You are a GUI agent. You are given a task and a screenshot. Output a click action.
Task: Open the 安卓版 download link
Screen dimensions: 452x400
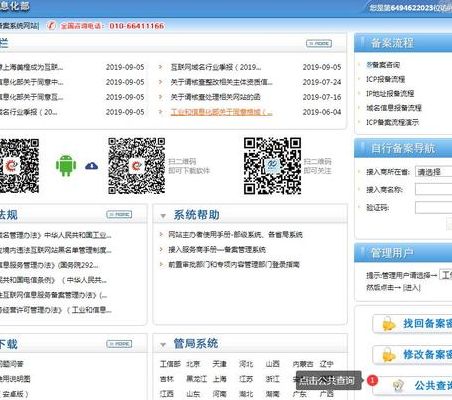(14, 394)
